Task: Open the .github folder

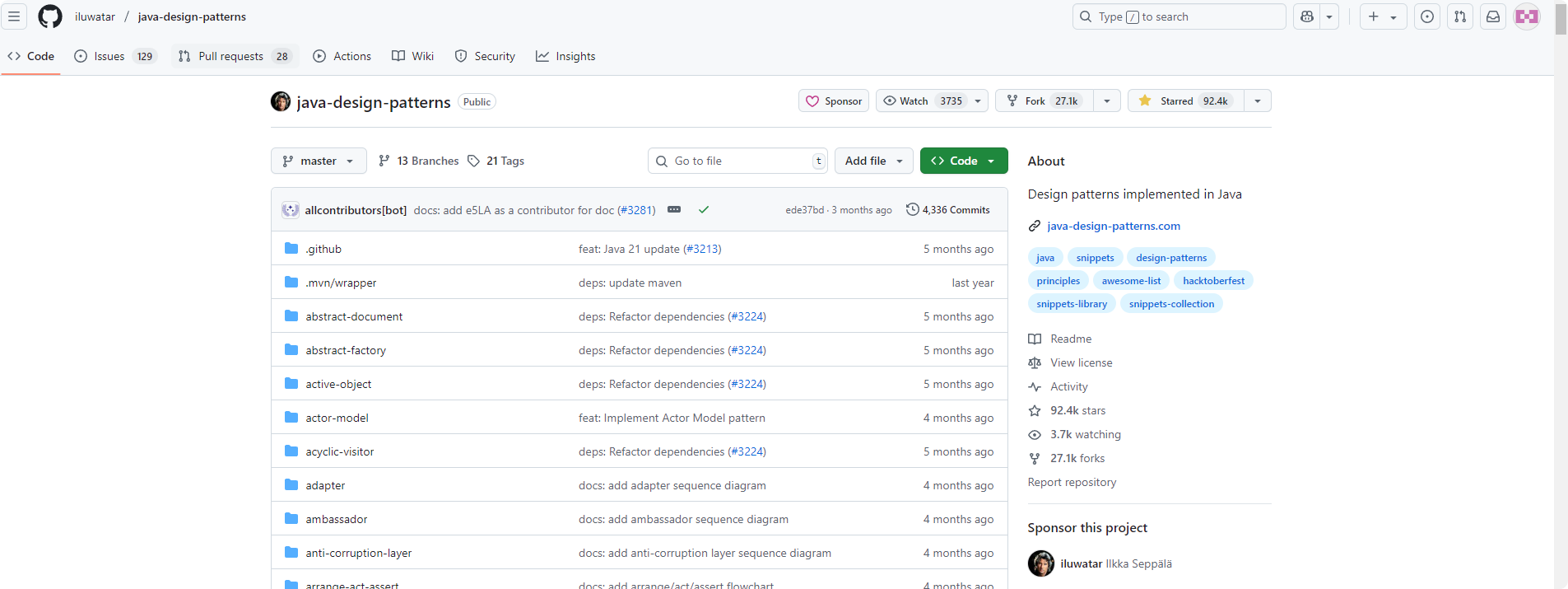Action: (323, 249)
